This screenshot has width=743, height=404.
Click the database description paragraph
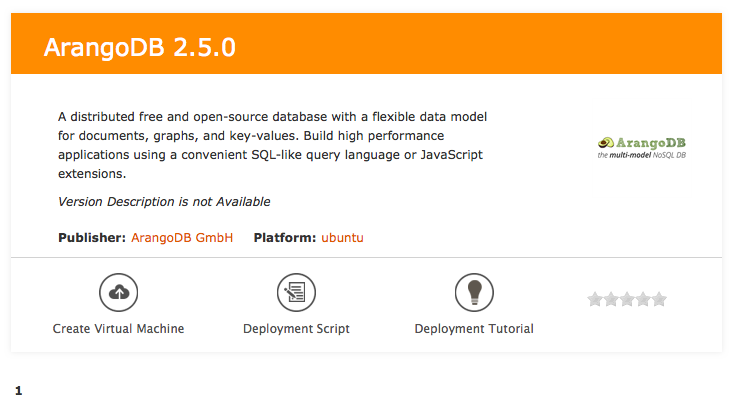(272, 145)
